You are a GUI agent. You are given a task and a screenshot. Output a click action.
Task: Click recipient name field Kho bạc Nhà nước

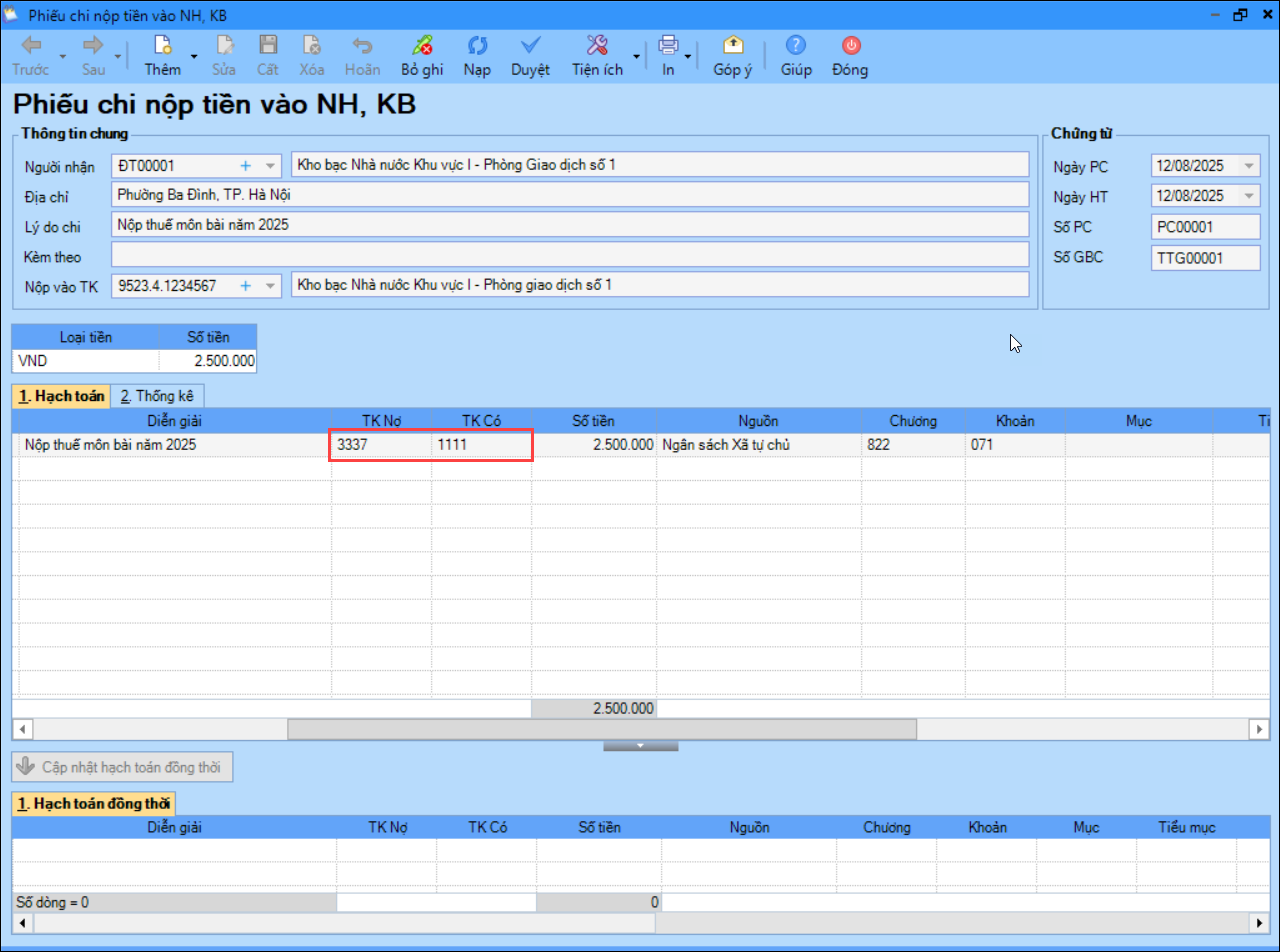pyautogui.click(x=660, y=165)
